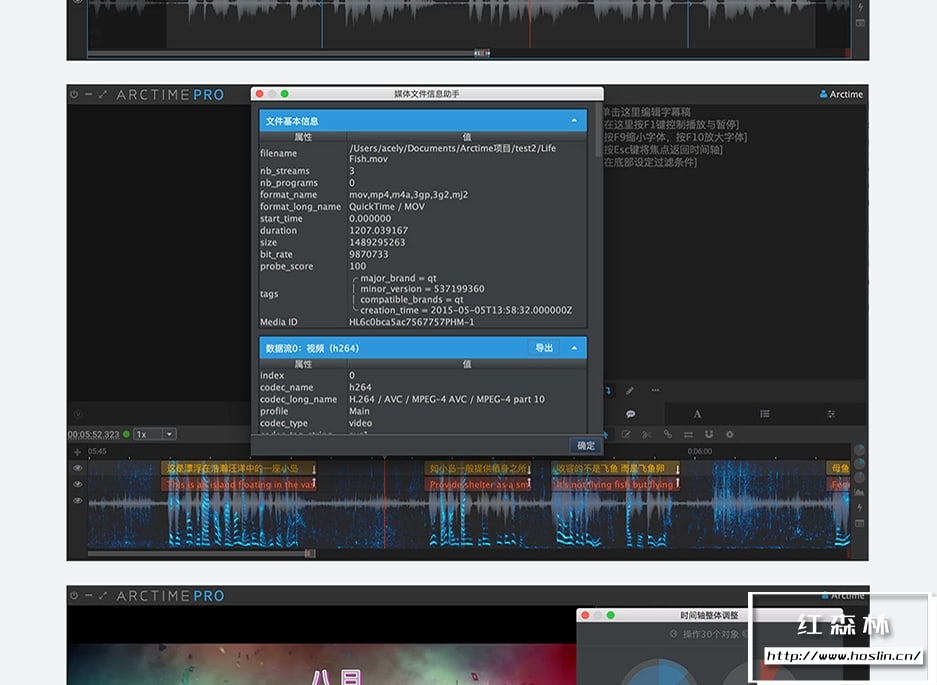Click the filename path value ending Fish.mov

click(452, 154)
